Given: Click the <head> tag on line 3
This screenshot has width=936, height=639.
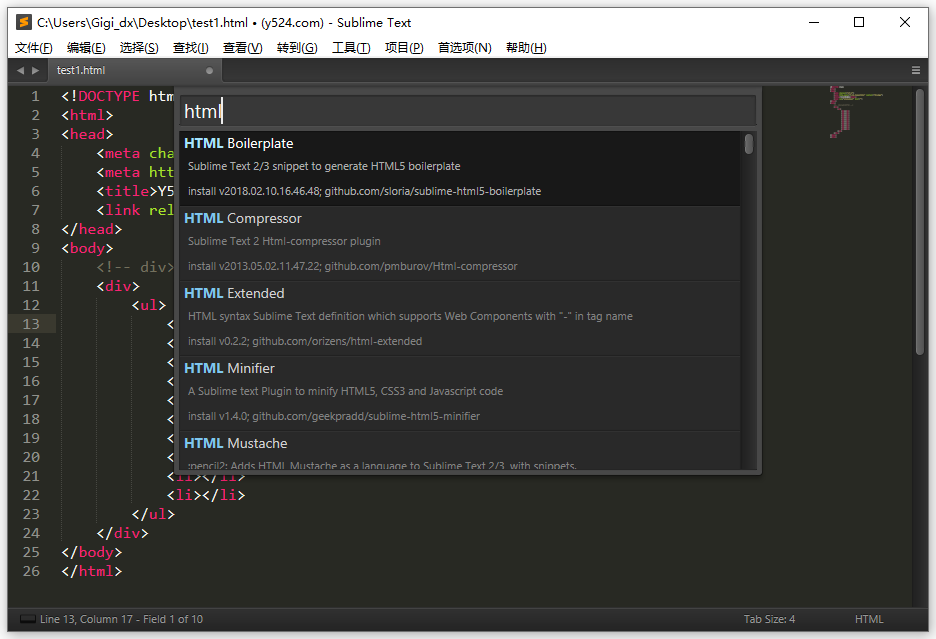Looking at the screenshot, I should (x=87, y=134).
